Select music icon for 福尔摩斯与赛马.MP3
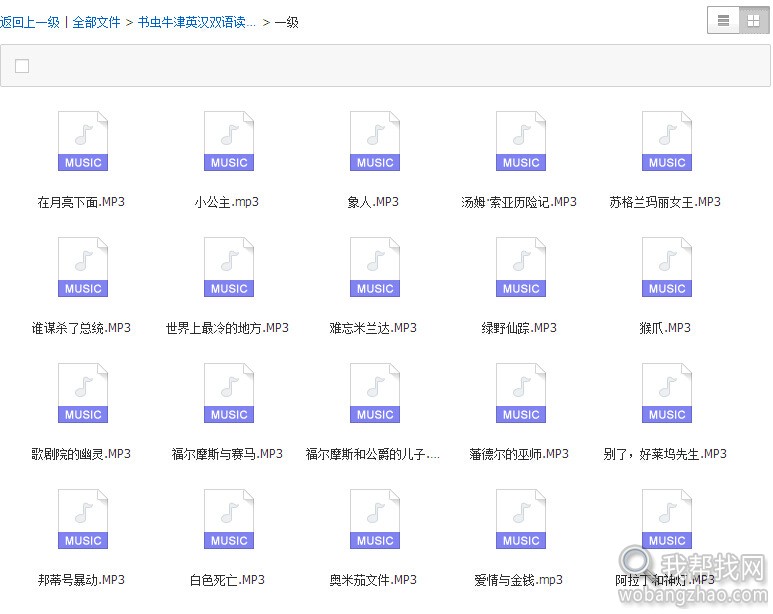 229,393
